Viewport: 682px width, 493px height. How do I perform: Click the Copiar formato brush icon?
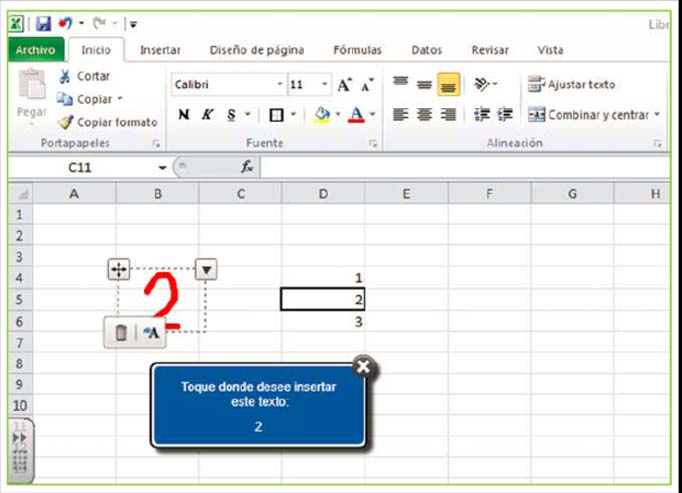(x=65, y=122)
